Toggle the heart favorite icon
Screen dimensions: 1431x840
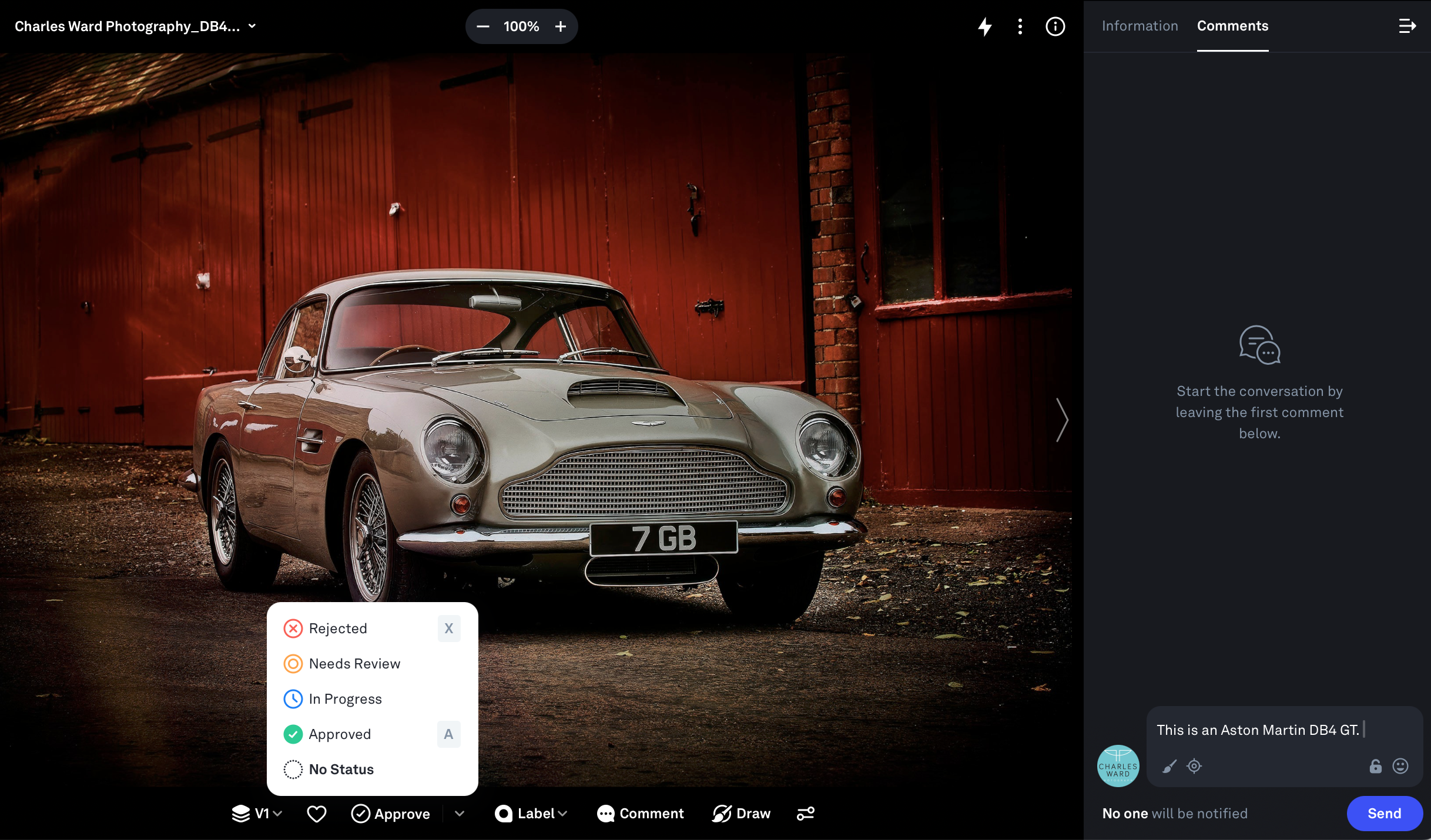coord(317,814)
